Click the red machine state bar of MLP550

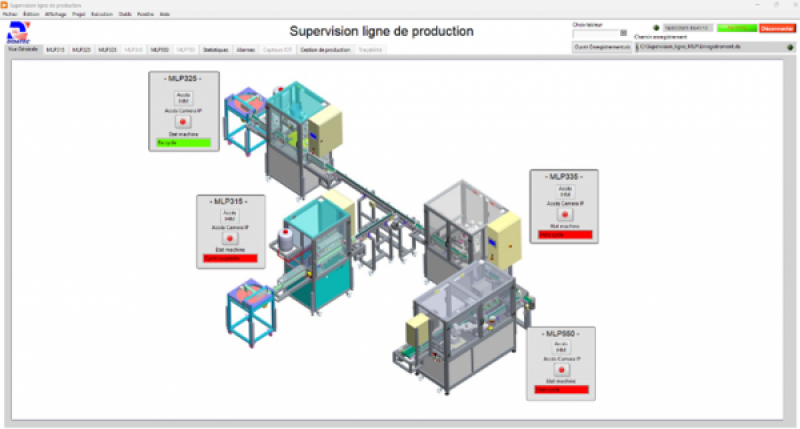(x=562, y=390)
